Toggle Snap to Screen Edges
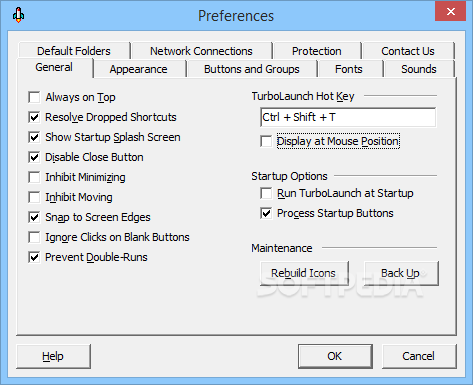473x385 pixels. (34, 217)
